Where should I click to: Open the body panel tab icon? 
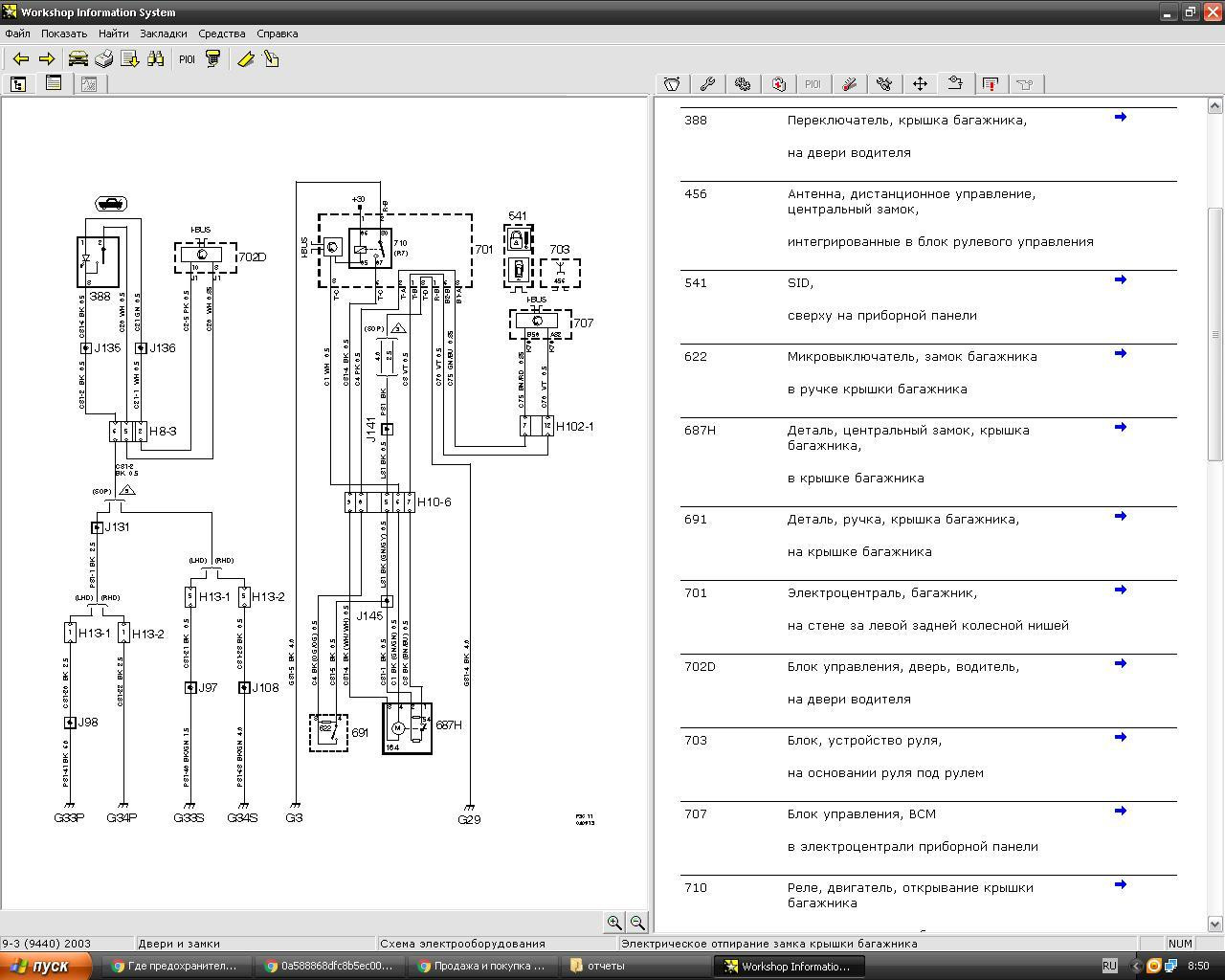(672, 84)
